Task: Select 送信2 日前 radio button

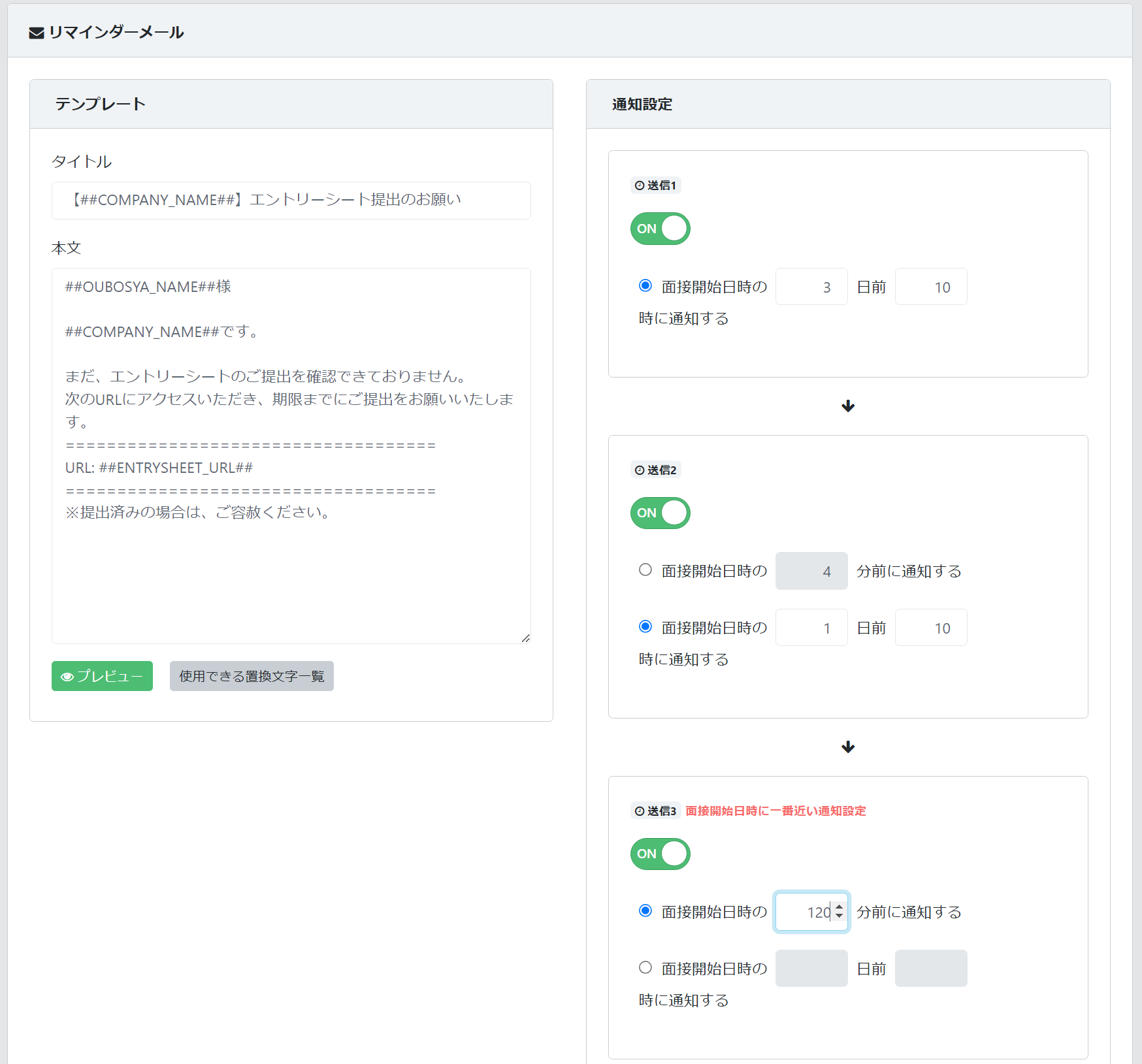Action: [x=645, y=626]
